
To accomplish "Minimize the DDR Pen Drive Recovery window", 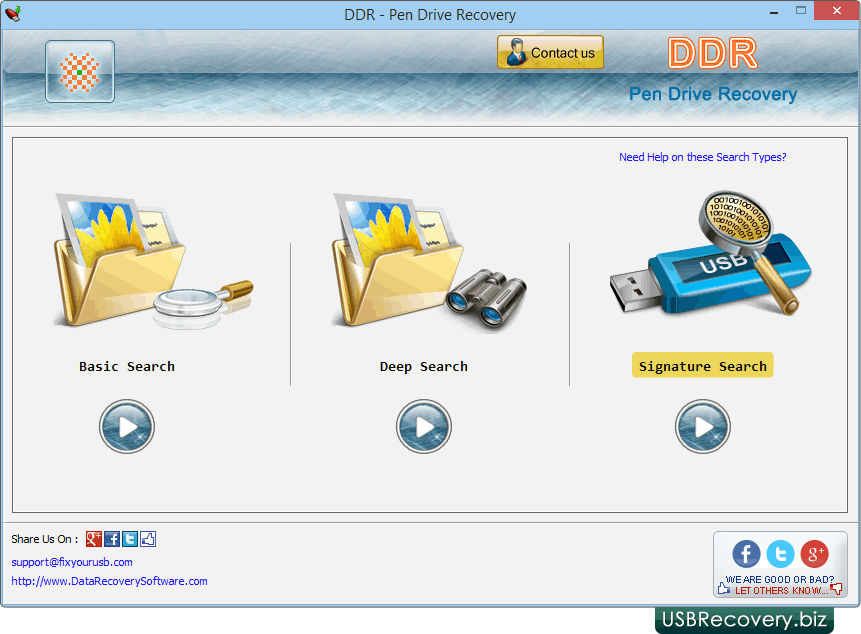I will coord(774,12).
